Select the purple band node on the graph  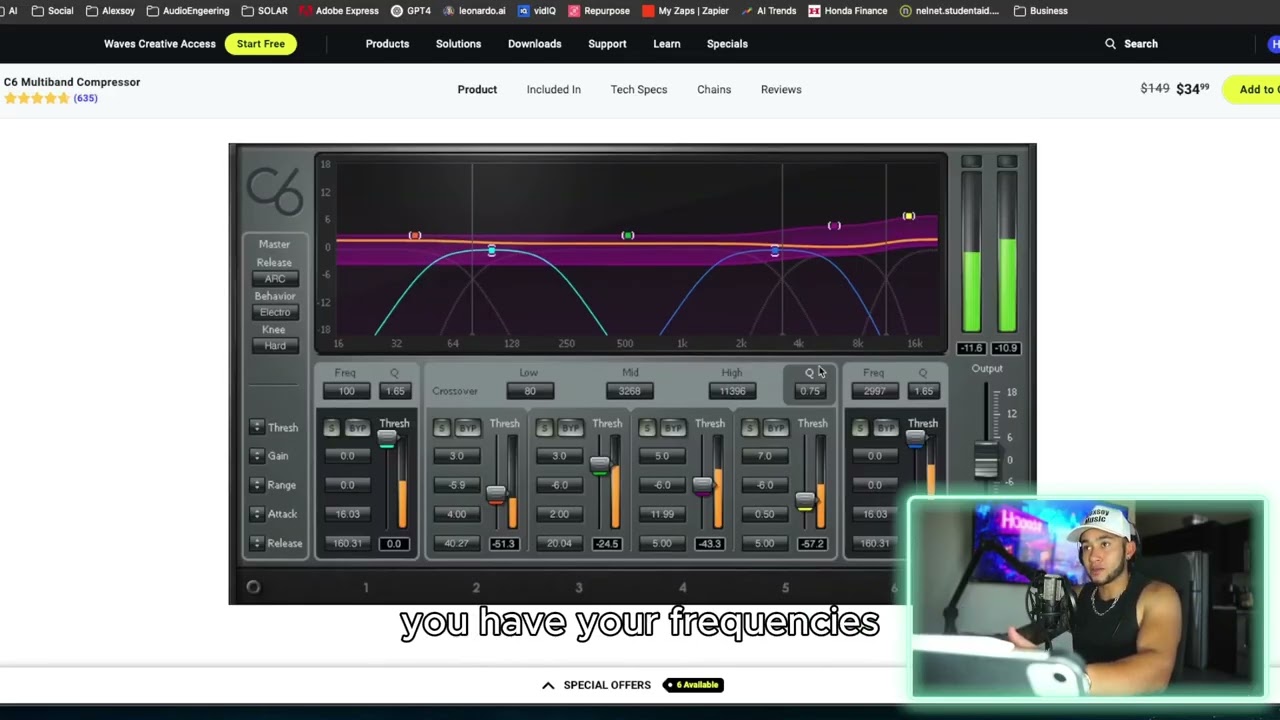[x=834, y=226]
